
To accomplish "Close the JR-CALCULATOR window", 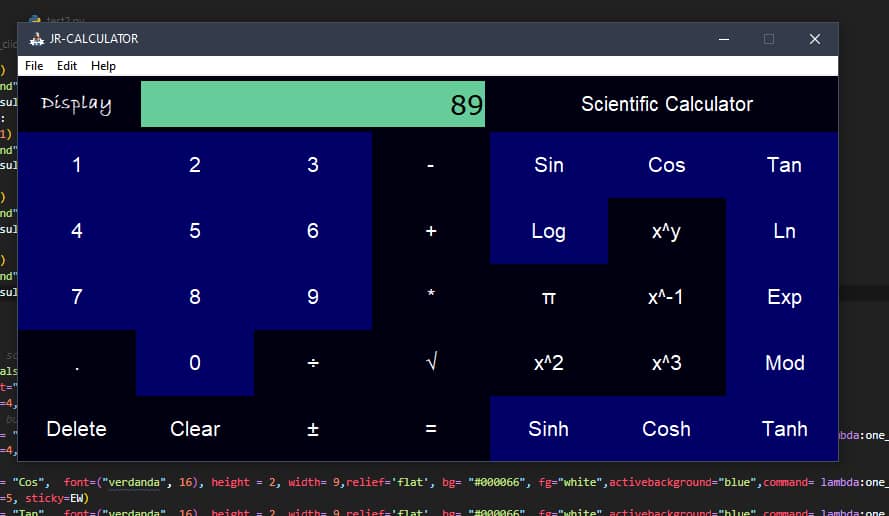I will click(815, 39).
